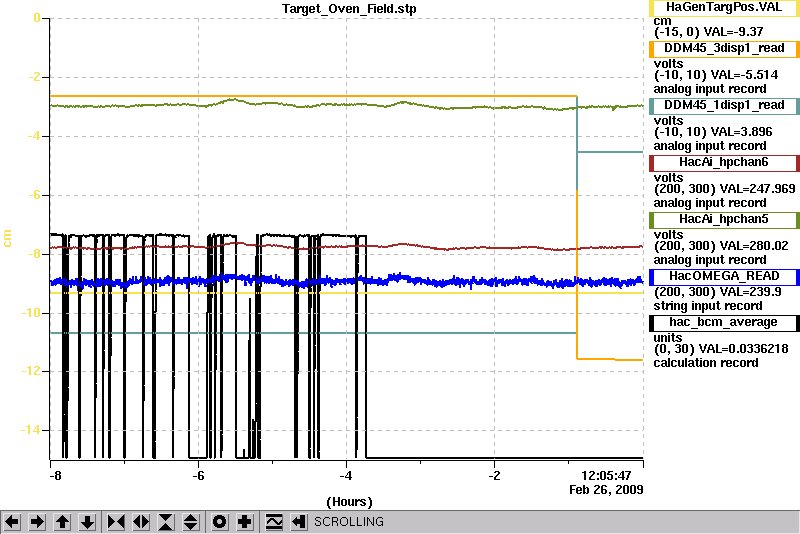The width and height of the screenshot is (800, 534).
Task: Select the hac_bcm_average curve legend
Action: 724,323
